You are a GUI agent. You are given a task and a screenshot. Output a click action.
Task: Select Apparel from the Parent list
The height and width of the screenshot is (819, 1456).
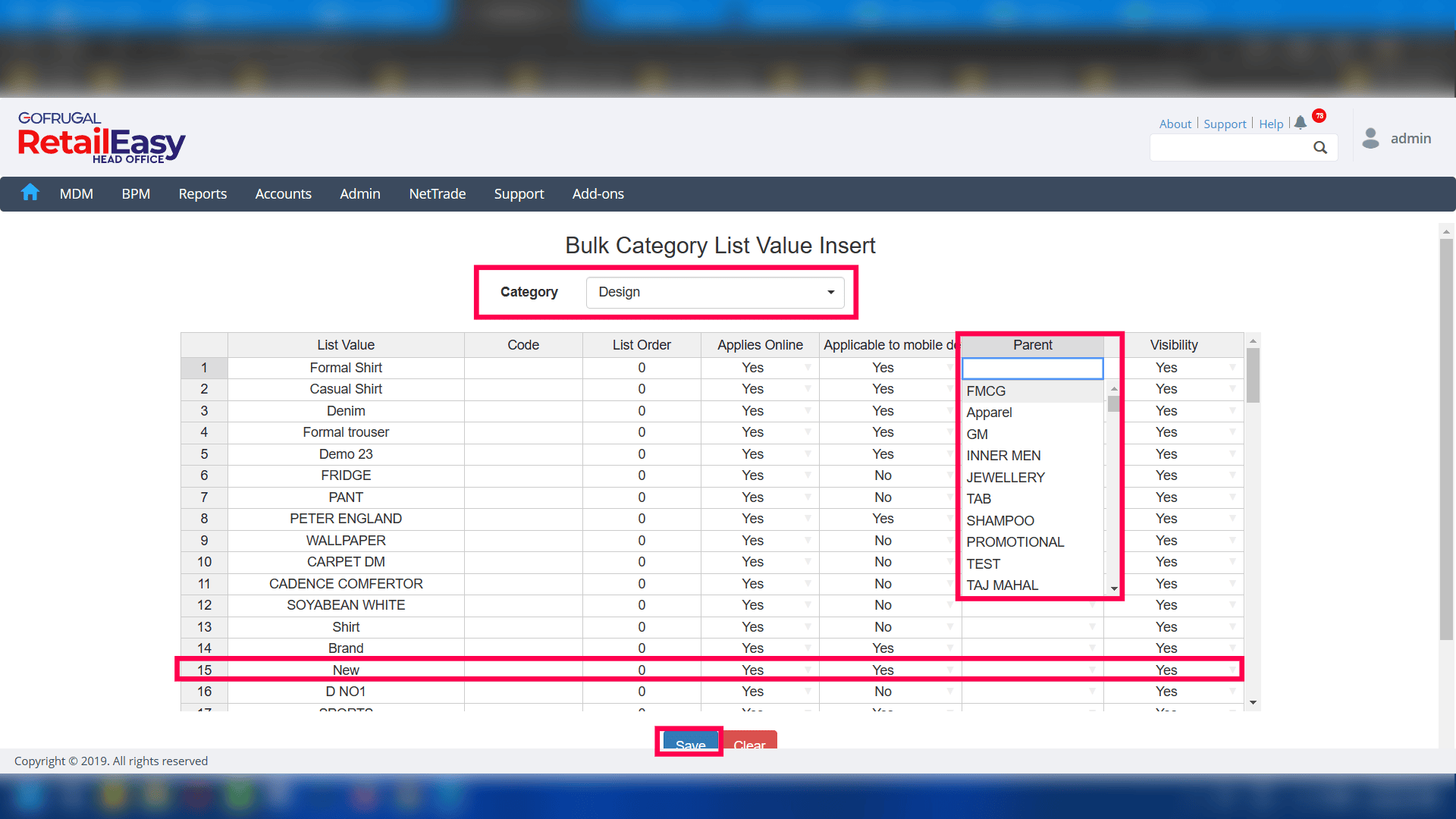(989, 413)
